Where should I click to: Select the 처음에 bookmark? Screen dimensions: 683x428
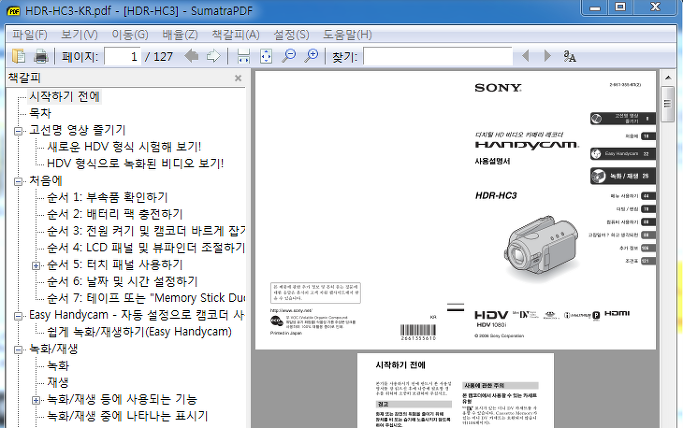[46, 180]
